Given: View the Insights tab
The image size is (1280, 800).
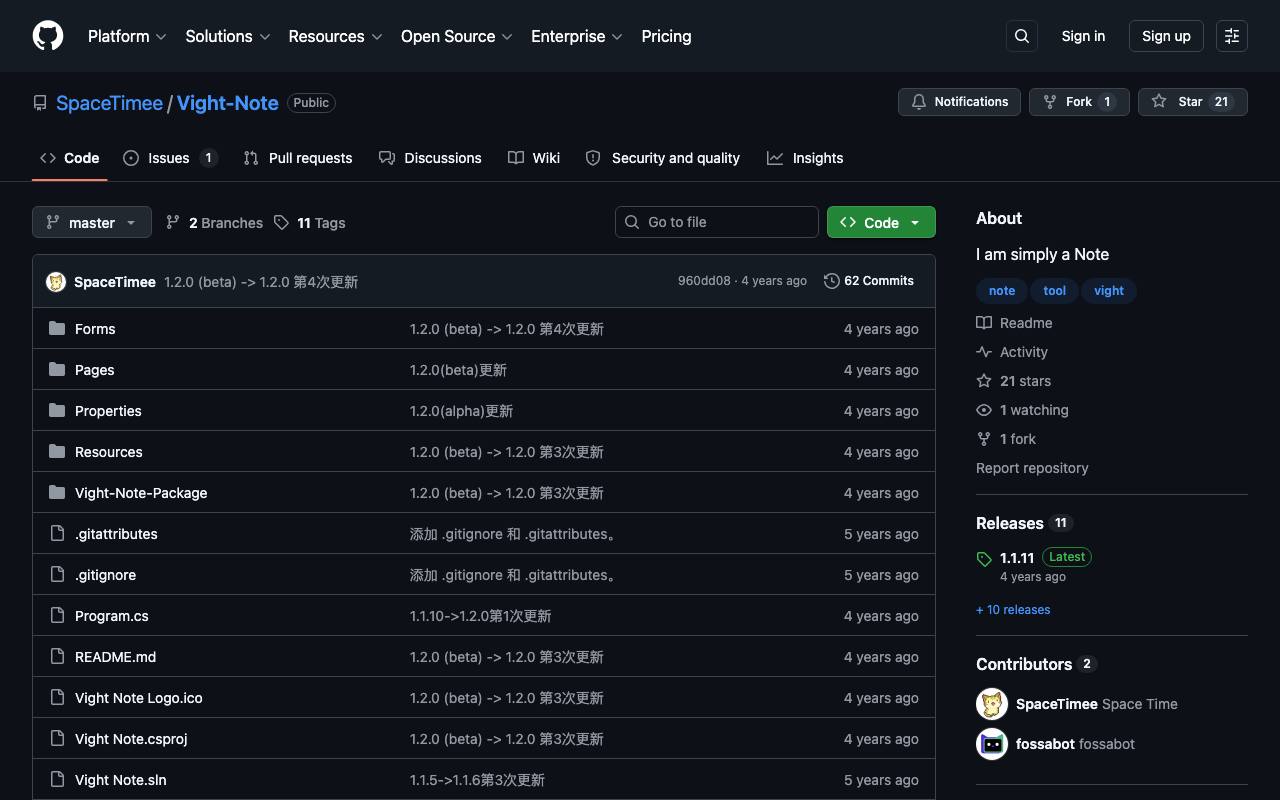Looking at the screenshot, I should (x=805, y=158).
